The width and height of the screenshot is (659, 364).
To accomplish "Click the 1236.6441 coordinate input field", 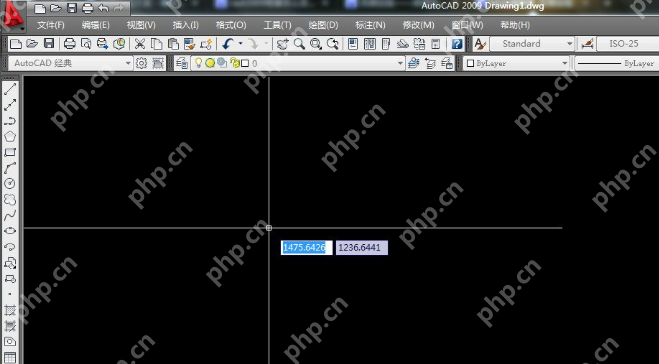I will point(361,248).
